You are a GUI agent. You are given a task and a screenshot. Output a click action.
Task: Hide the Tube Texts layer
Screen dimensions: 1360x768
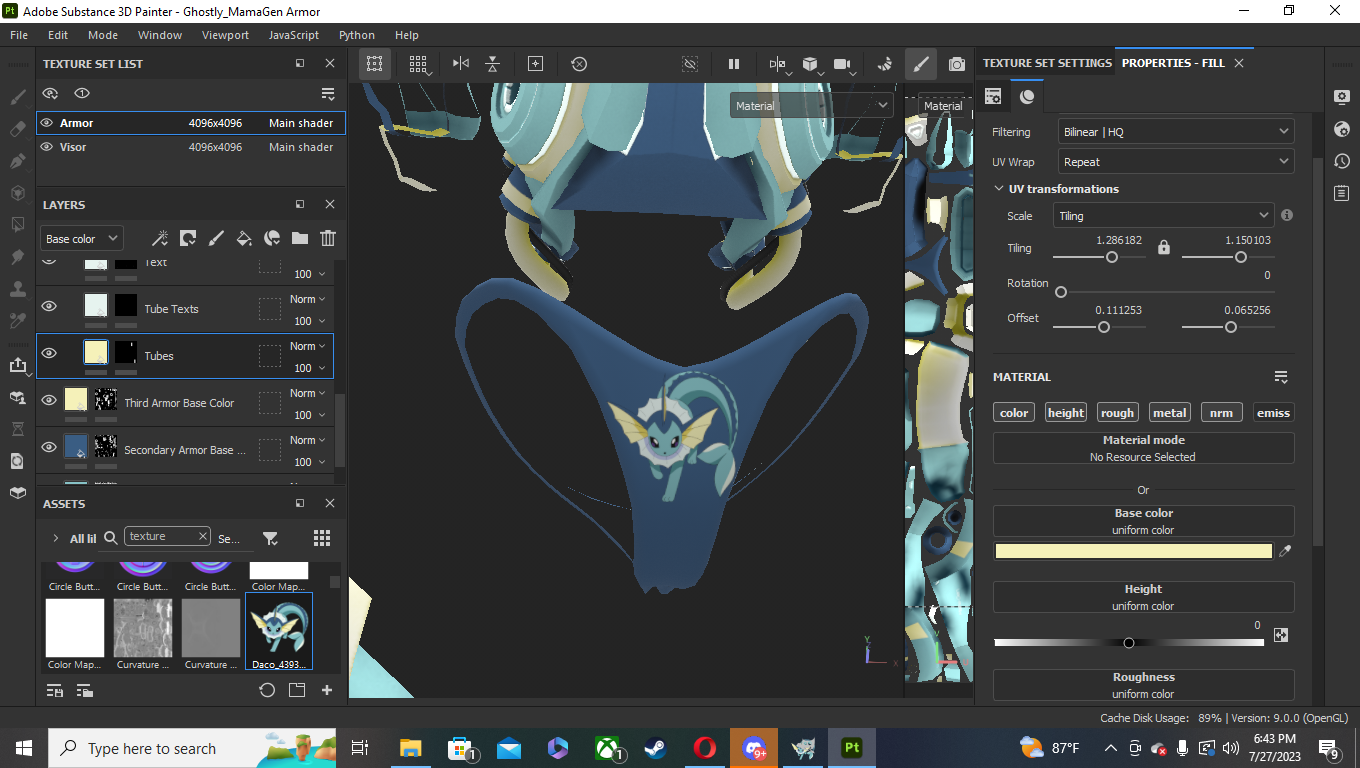[x=49, y=306]
